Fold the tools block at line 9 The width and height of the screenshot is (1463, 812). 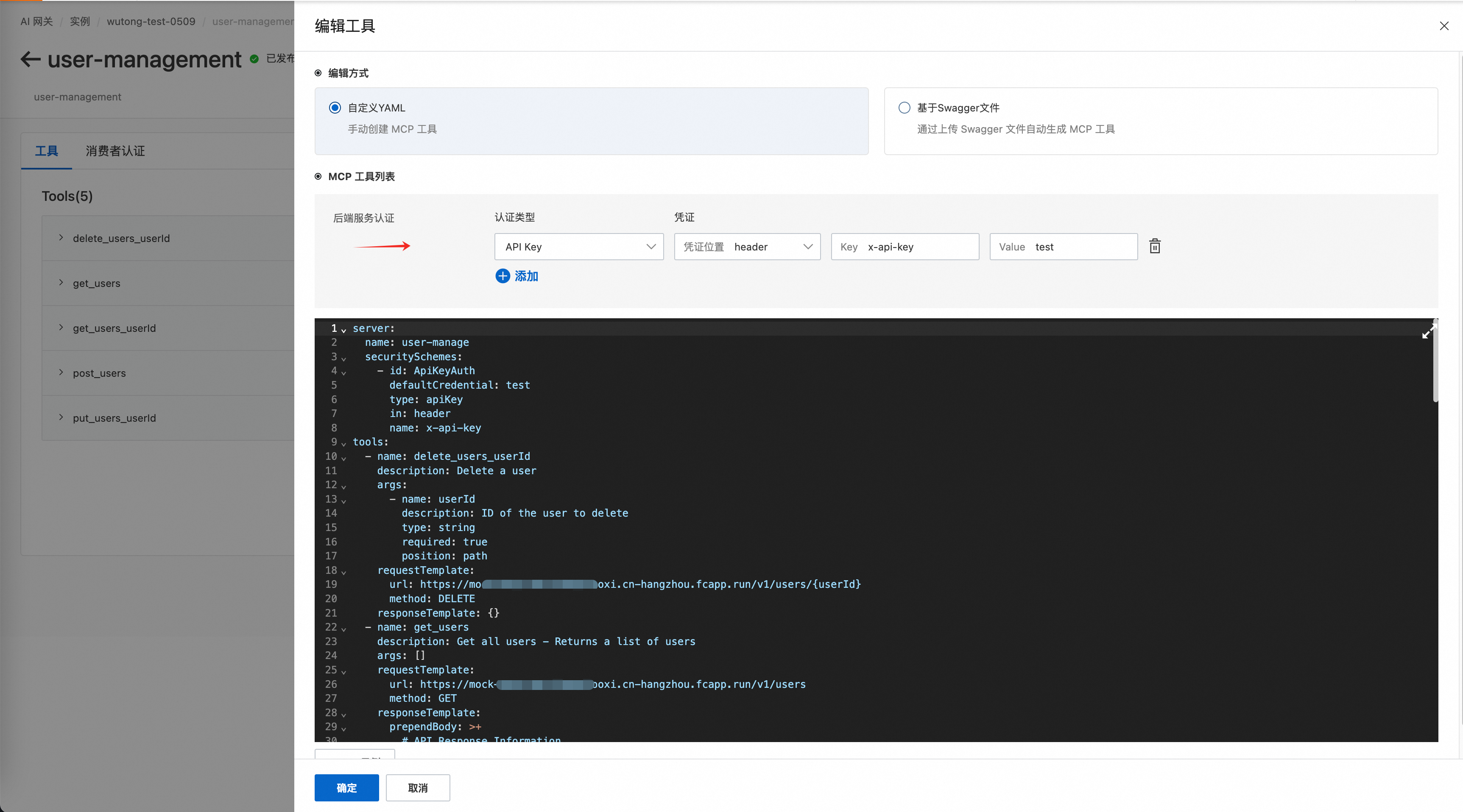pos(343,444)
